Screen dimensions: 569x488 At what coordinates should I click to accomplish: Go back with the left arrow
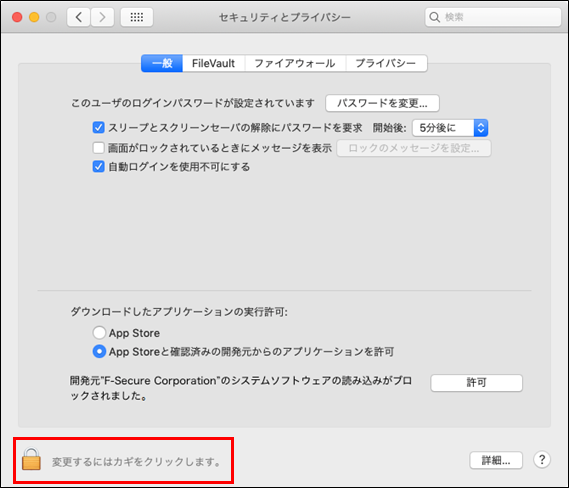78,17
